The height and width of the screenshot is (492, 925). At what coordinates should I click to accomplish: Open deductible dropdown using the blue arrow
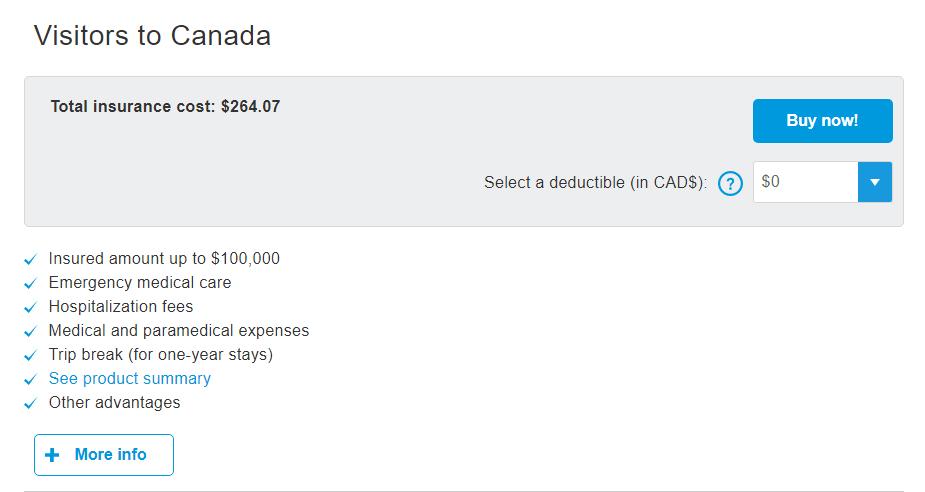click(x=875, y=182)
